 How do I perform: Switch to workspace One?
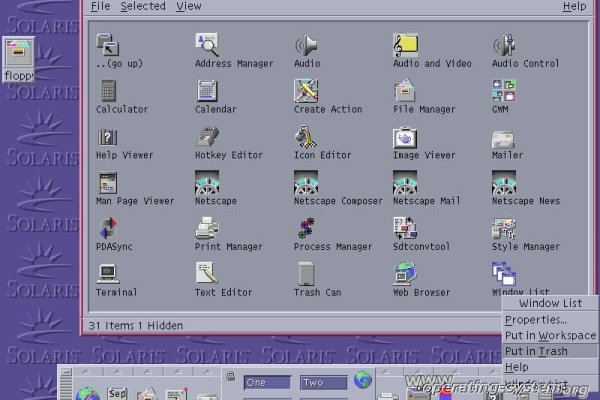click(267, 383)
